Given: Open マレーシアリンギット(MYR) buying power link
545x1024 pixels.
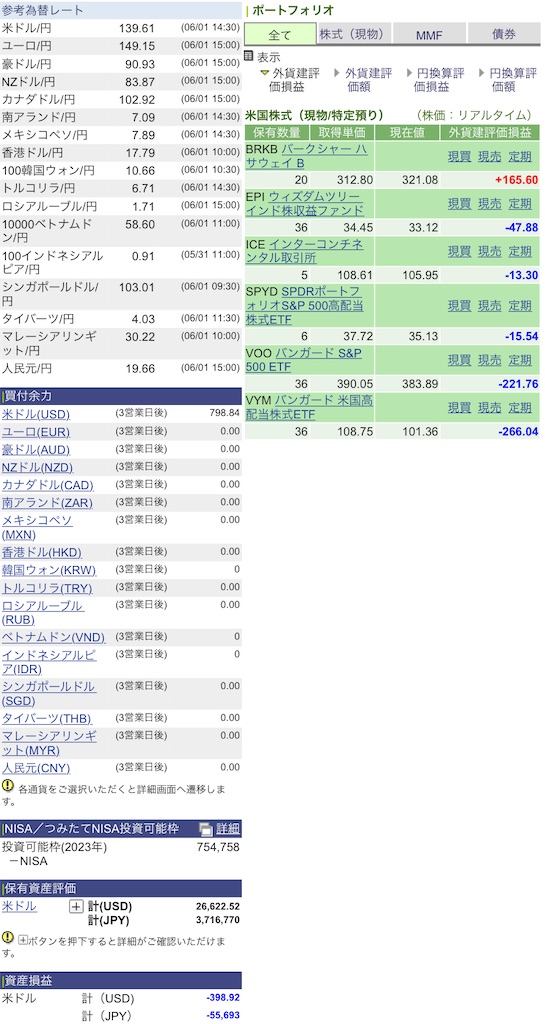Looking at the screenshot, I should coord(50,743).
